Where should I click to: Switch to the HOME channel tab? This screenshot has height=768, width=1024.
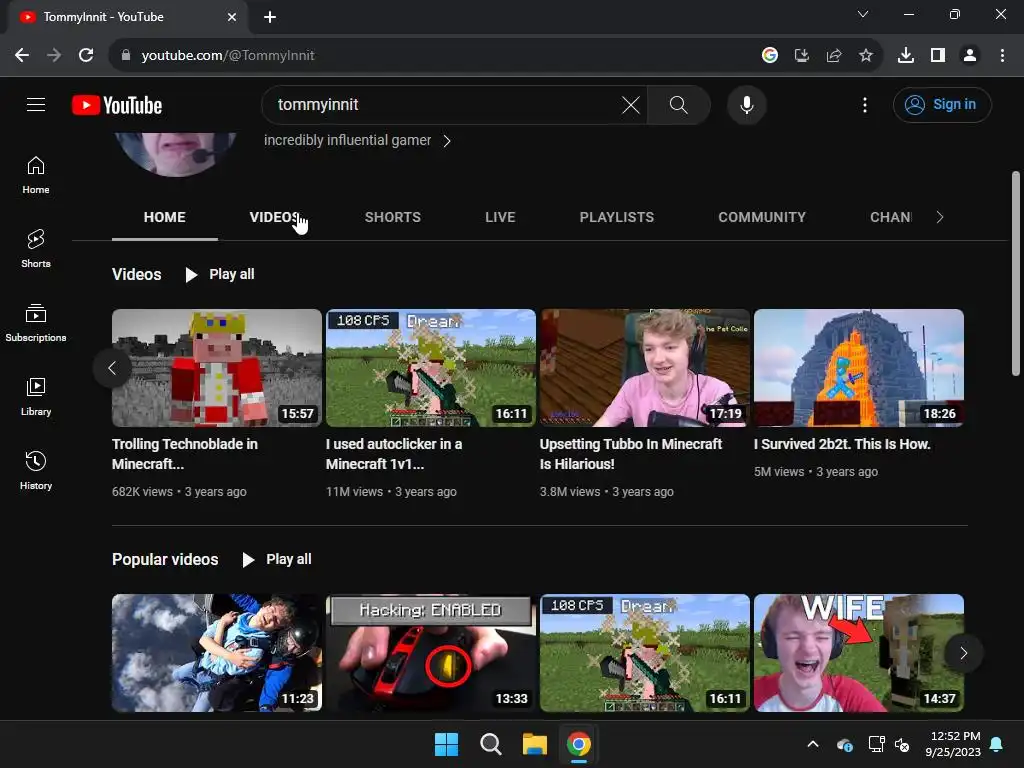165,217
